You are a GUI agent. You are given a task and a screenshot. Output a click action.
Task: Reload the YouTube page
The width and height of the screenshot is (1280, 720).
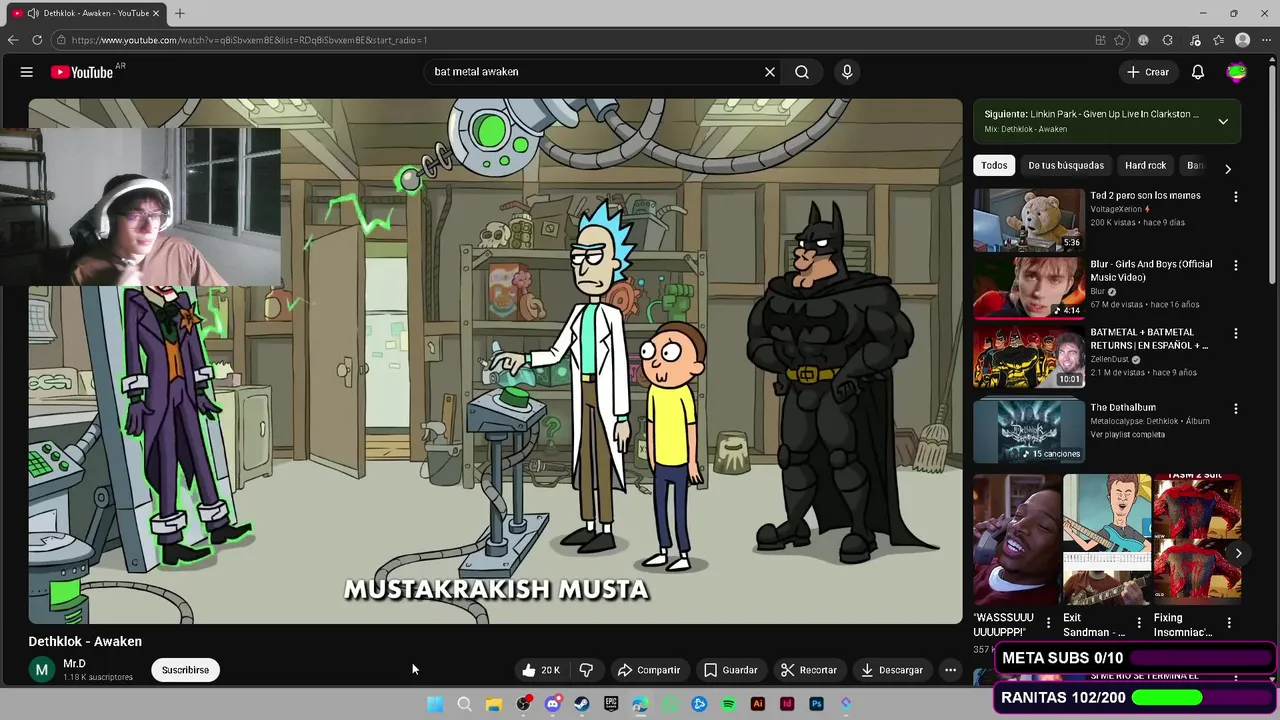point(37,40)
